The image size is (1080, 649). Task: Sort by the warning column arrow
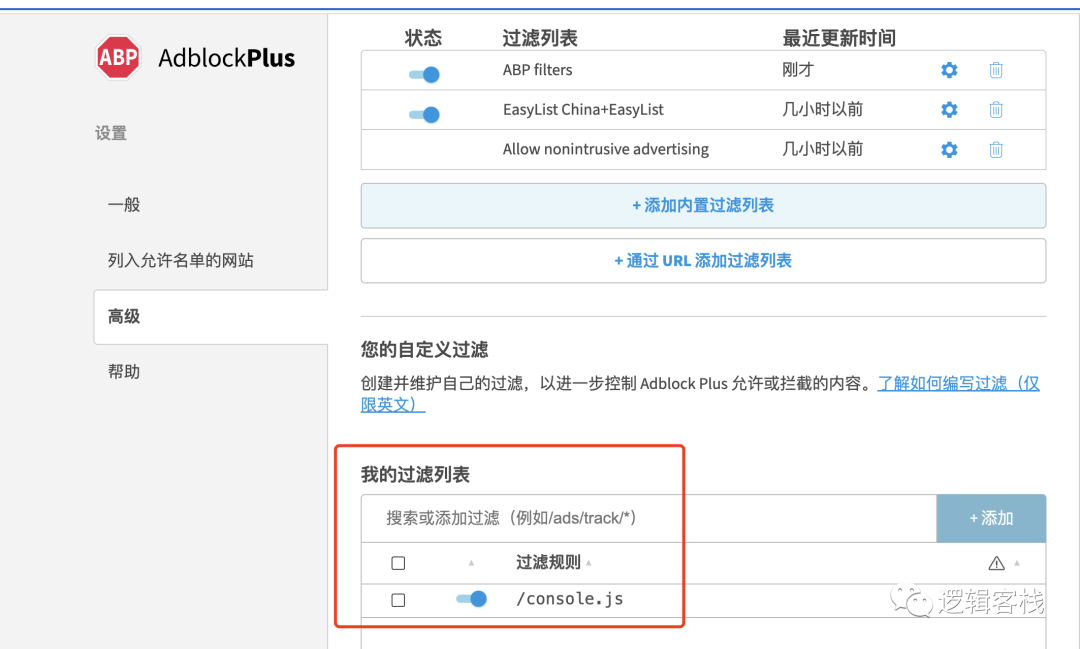coord(1017,563)
